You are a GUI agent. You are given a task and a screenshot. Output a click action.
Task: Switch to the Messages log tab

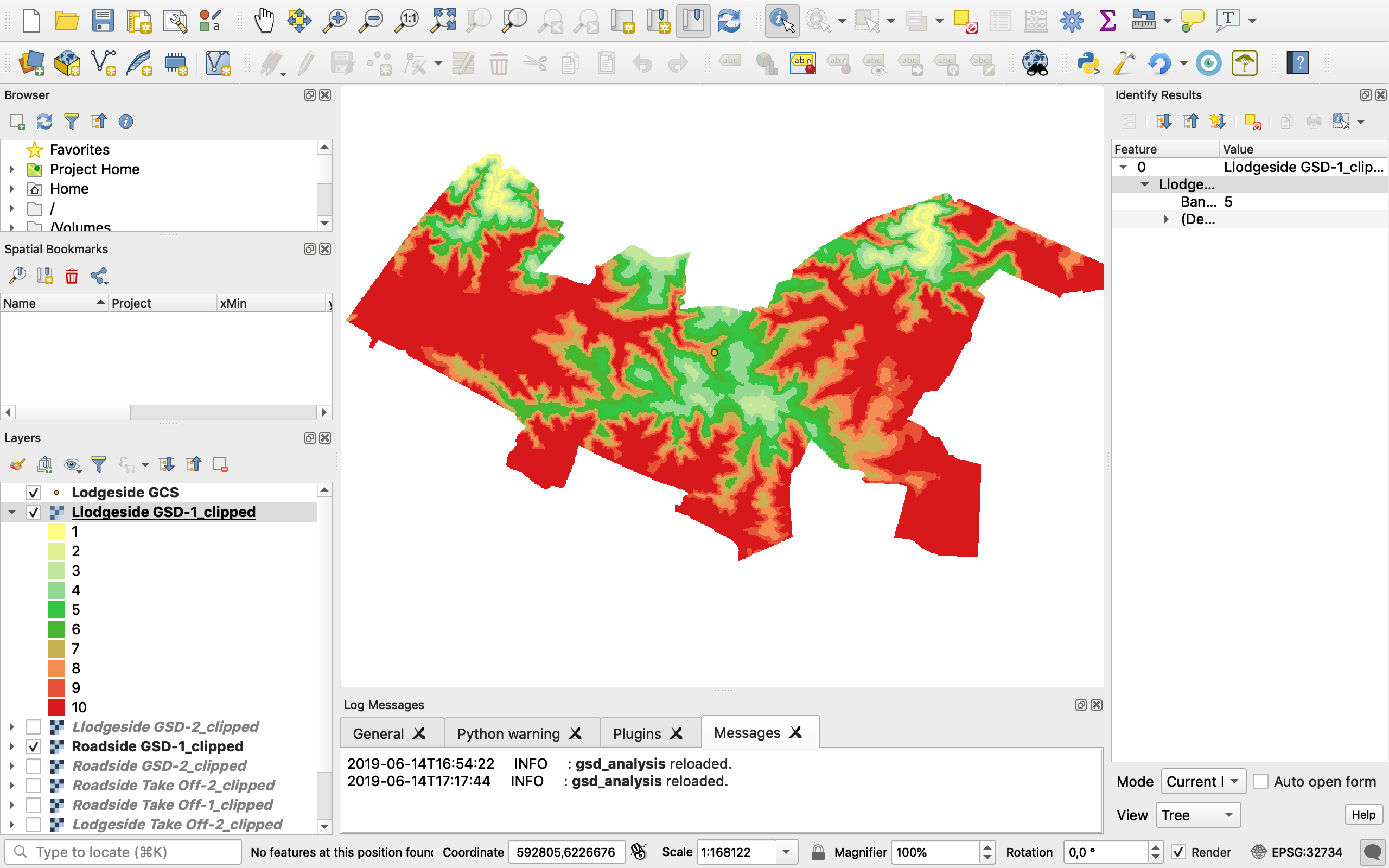pos(747,733)
